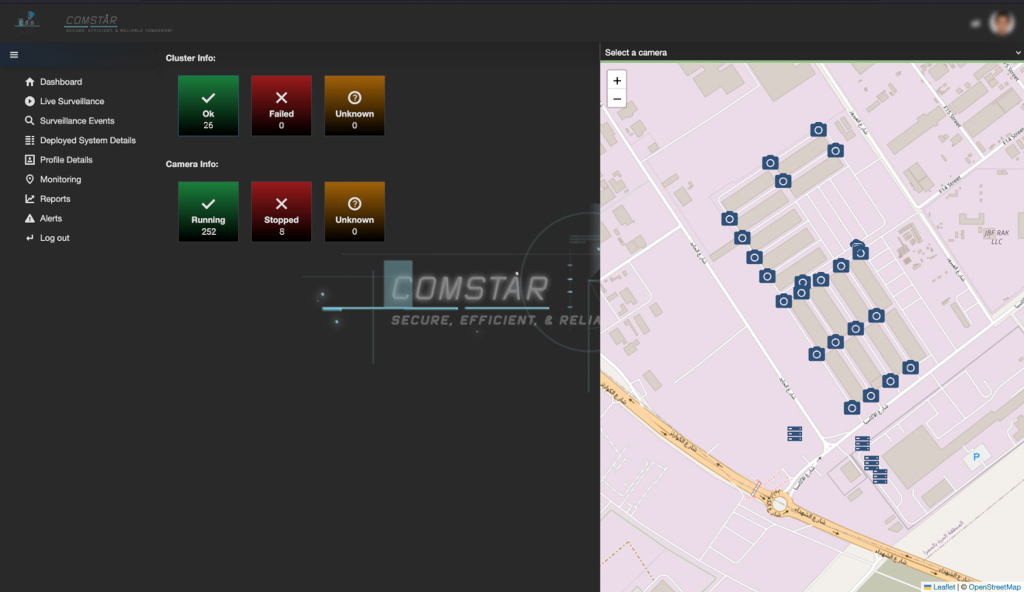Open the Dashboard menu item

pyautogui.click(x=60, y=82)
